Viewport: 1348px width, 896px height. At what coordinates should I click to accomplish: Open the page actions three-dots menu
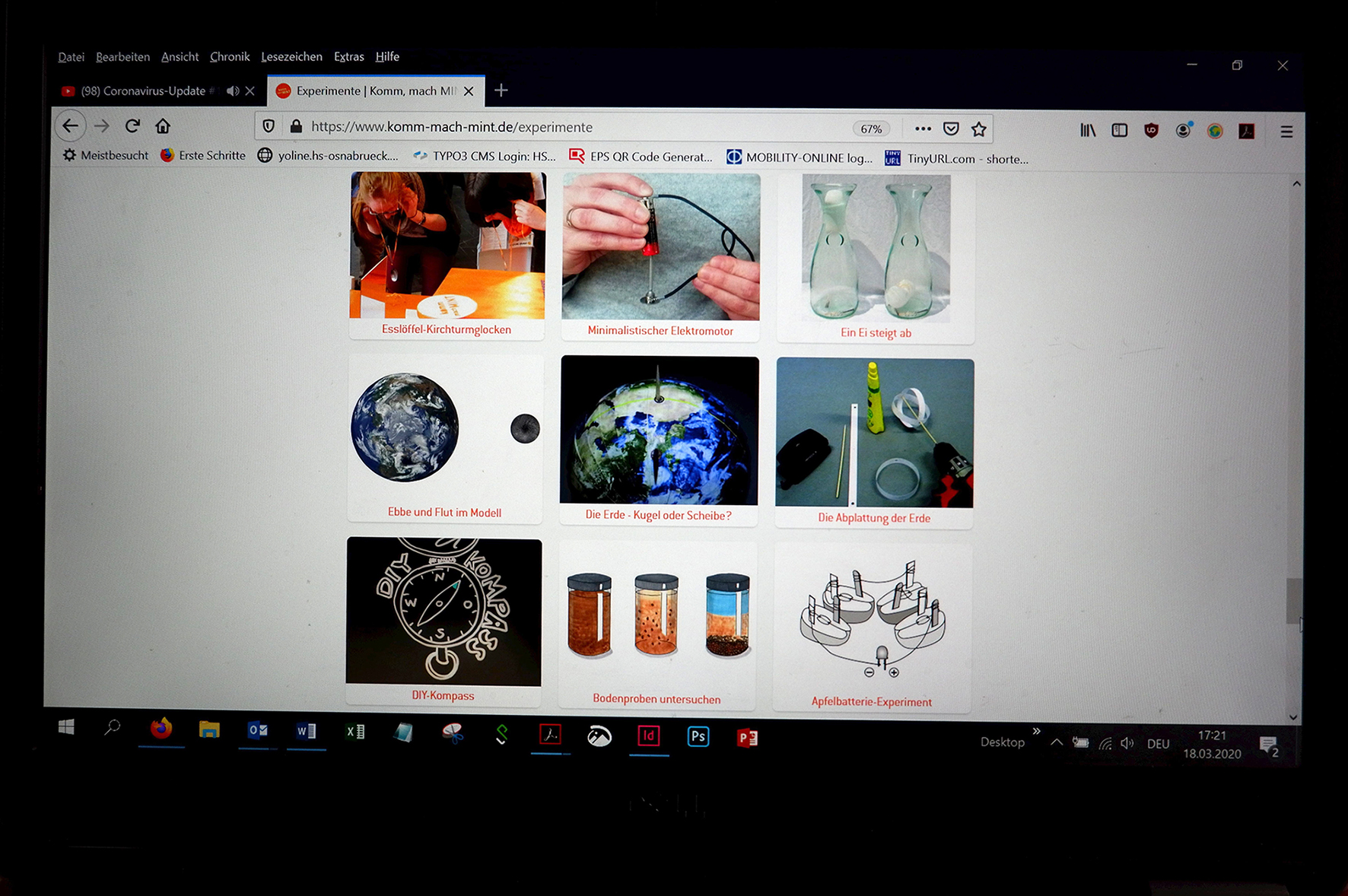pos(923,129)
